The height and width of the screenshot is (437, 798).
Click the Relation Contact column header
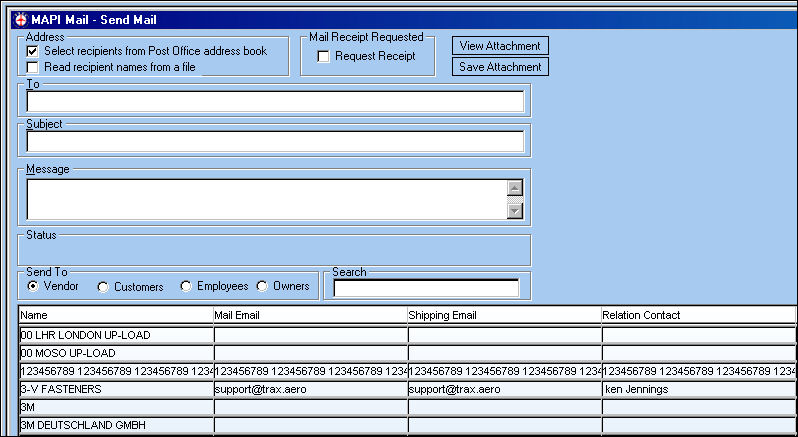699,315
